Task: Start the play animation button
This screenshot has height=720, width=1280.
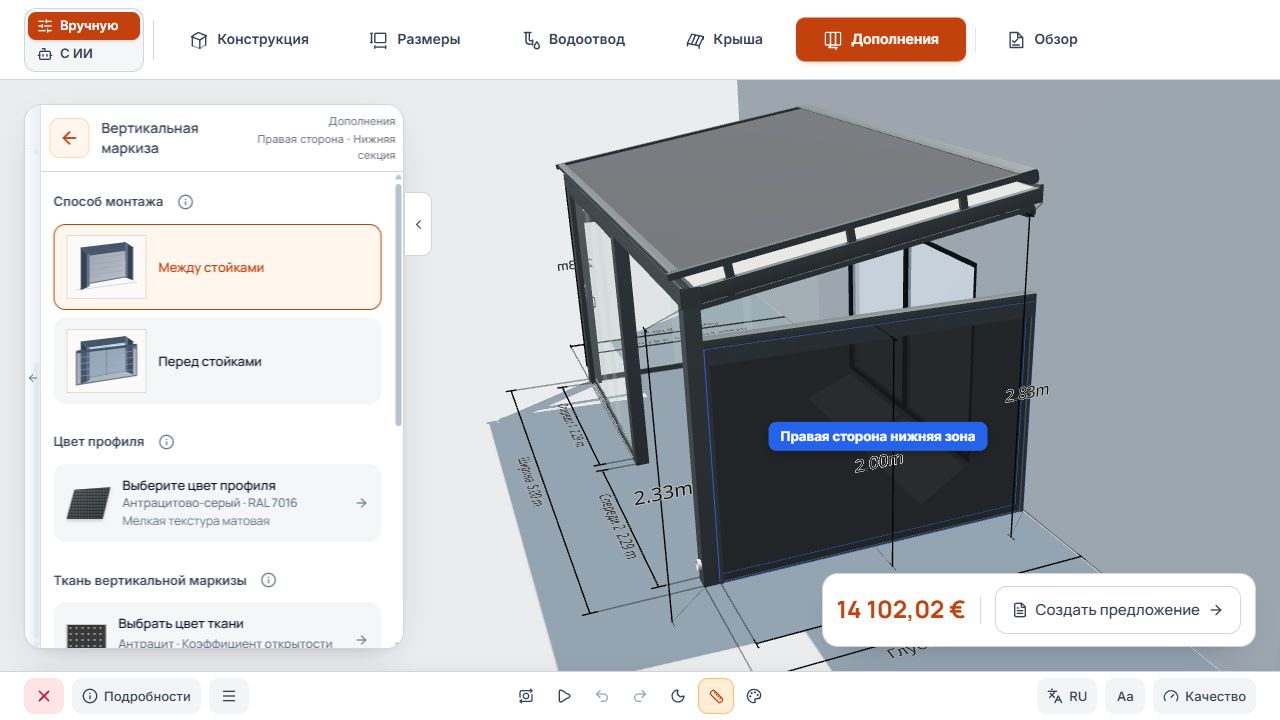Action: [564, 696]
